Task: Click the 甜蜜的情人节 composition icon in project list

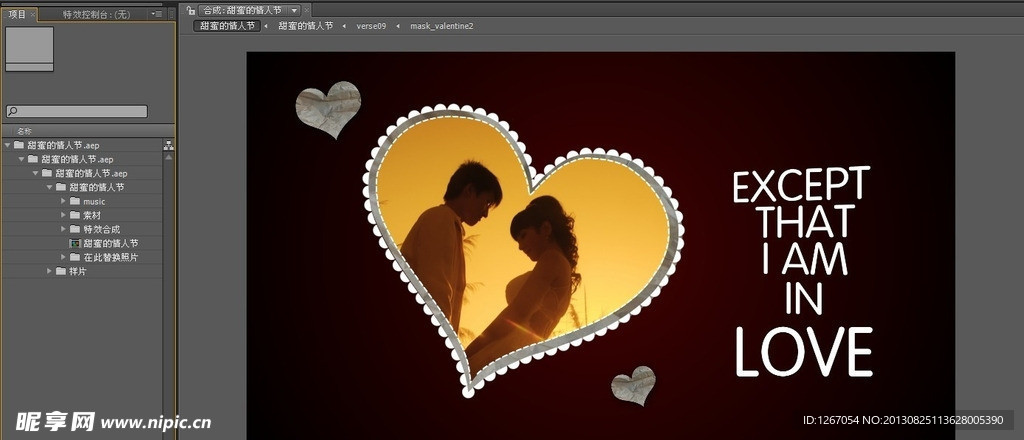Action: coord(74,243)
